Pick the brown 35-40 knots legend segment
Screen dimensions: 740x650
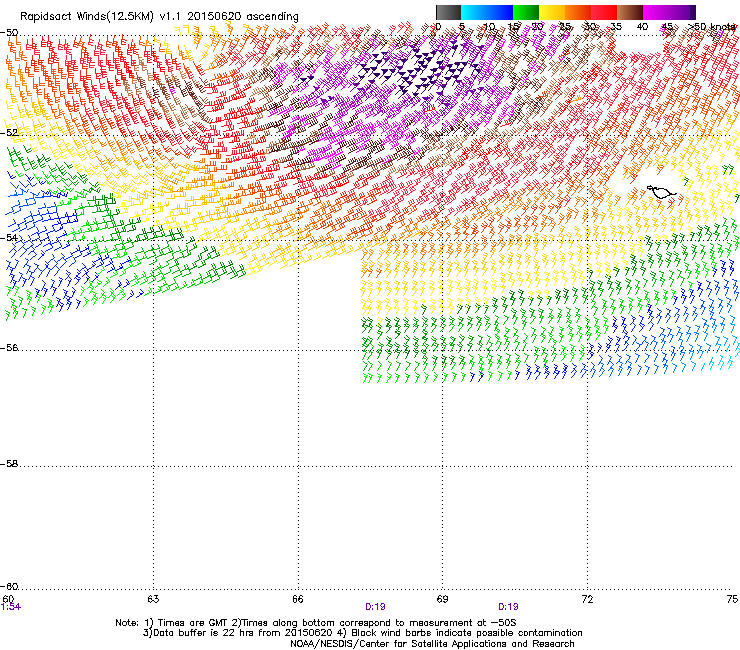[630, 12]
